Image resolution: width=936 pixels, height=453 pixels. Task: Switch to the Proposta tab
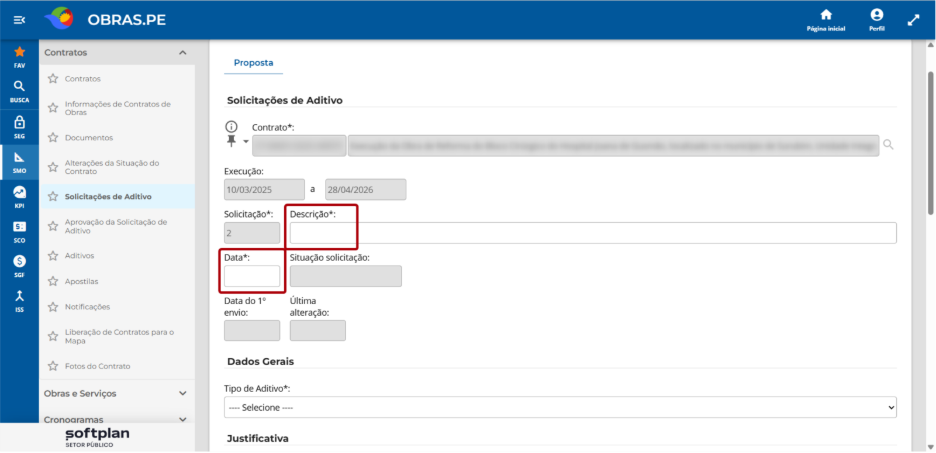click(253, 63)
